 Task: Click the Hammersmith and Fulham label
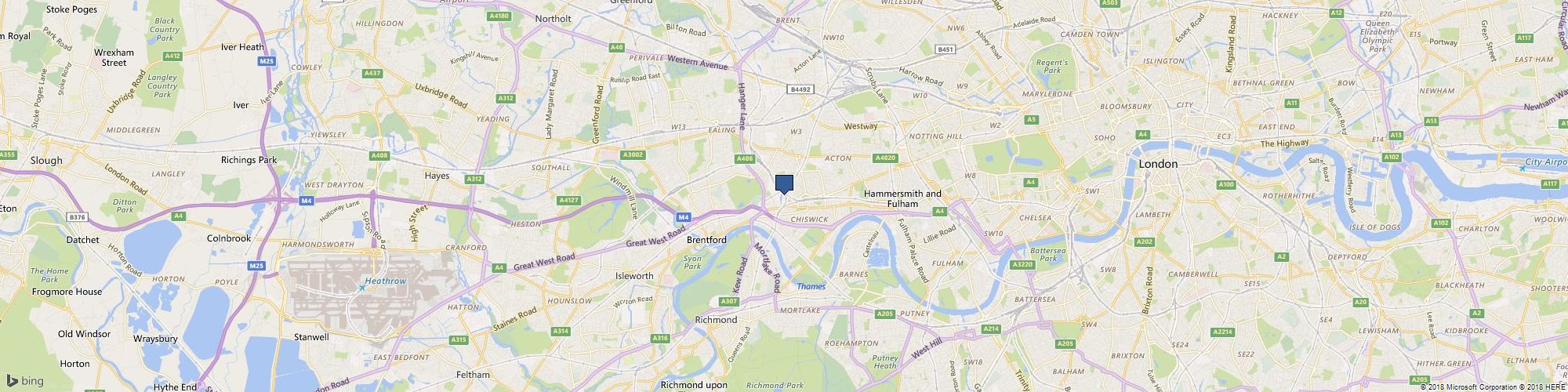(902, 198)
